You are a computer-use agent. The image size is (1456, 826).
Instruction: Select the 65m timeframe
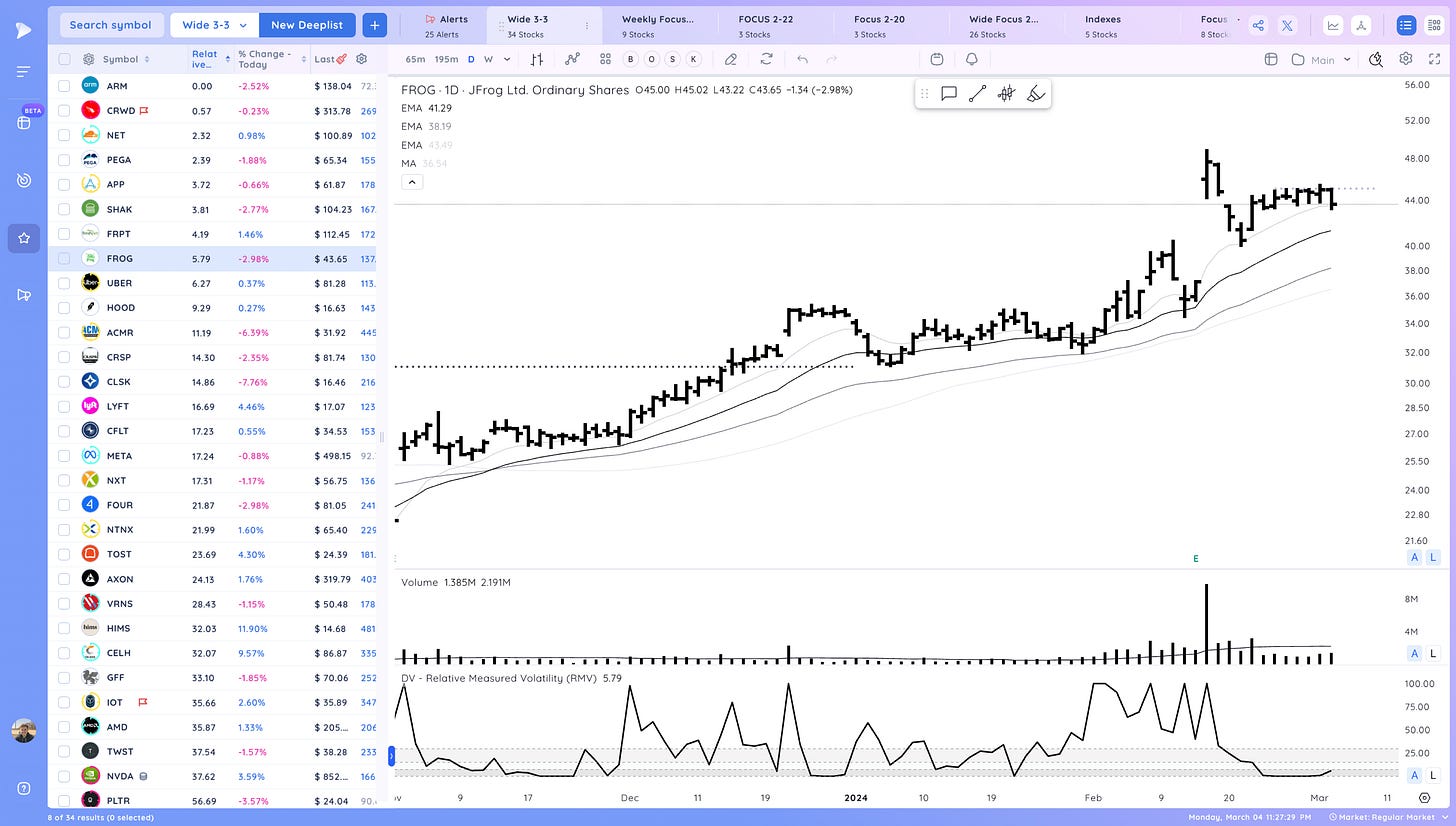[x=415, y=59]
